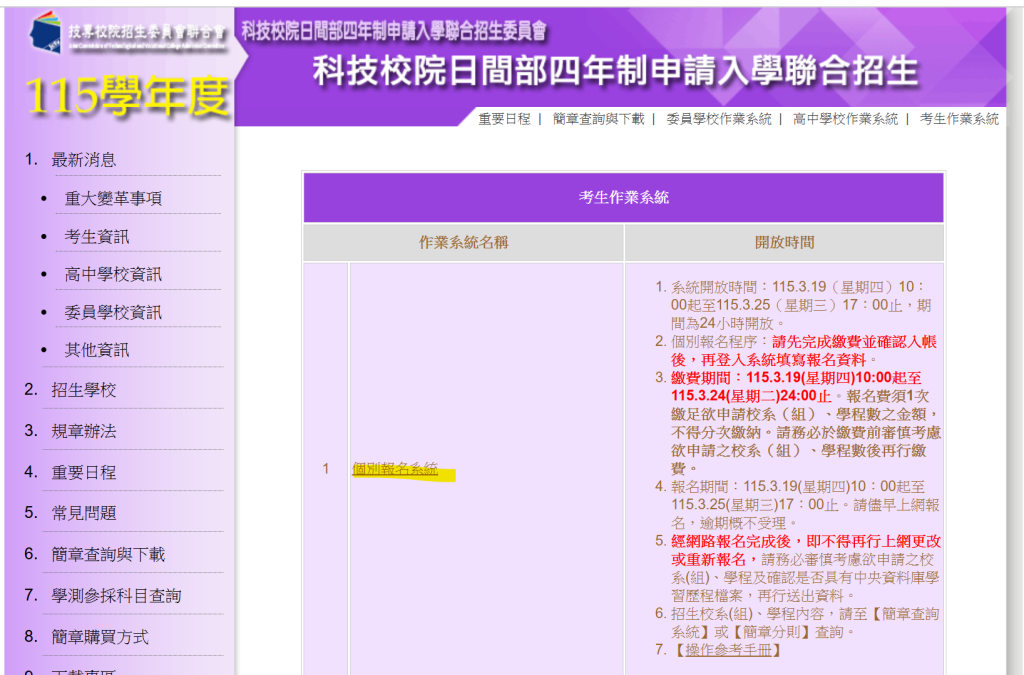1024x675 pixels.
Task: Open the 重要日程 top navigation link
Action: 504,119
